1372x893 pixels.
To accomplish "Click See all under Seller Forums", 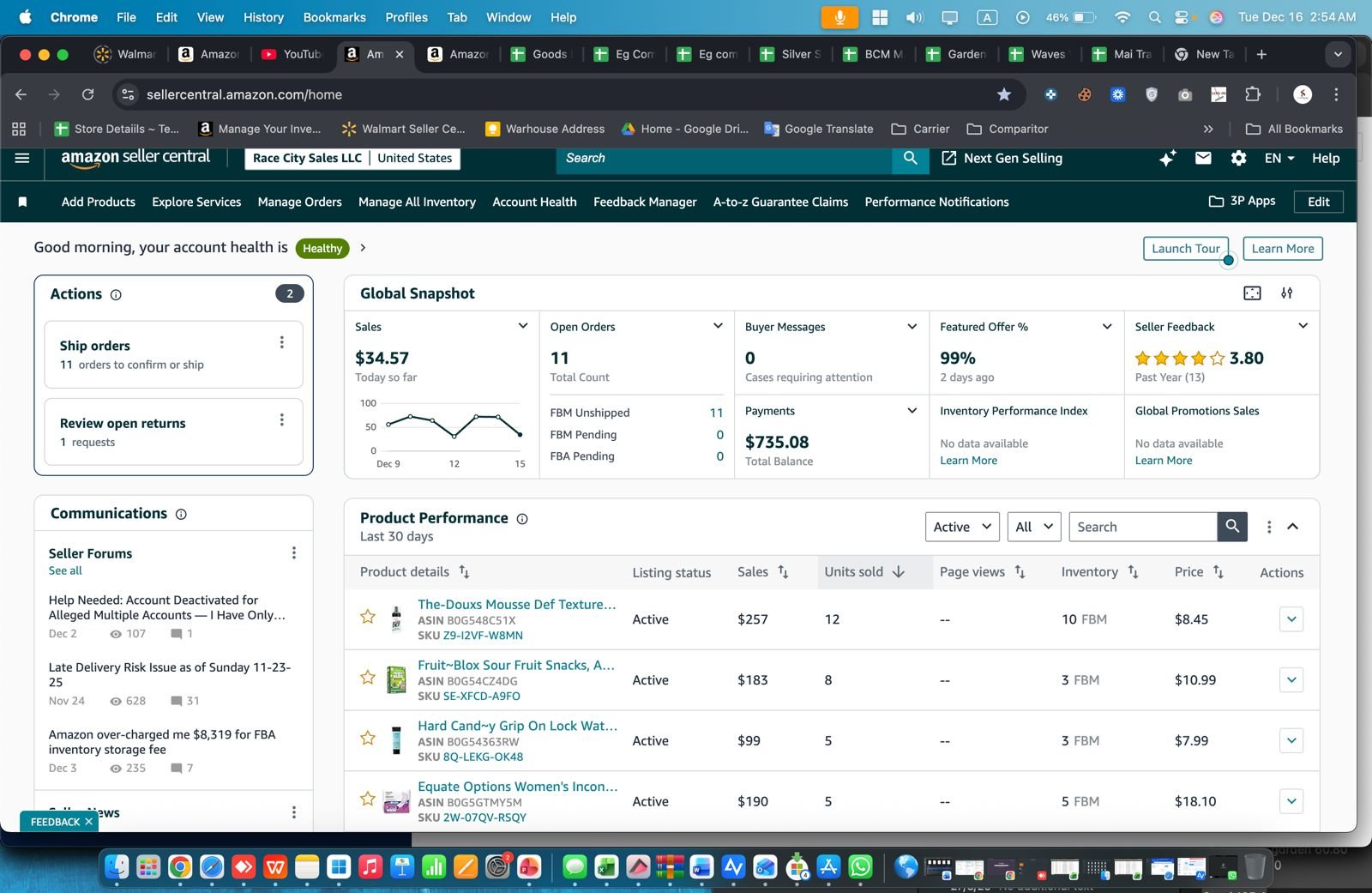I will pos(65,570).
